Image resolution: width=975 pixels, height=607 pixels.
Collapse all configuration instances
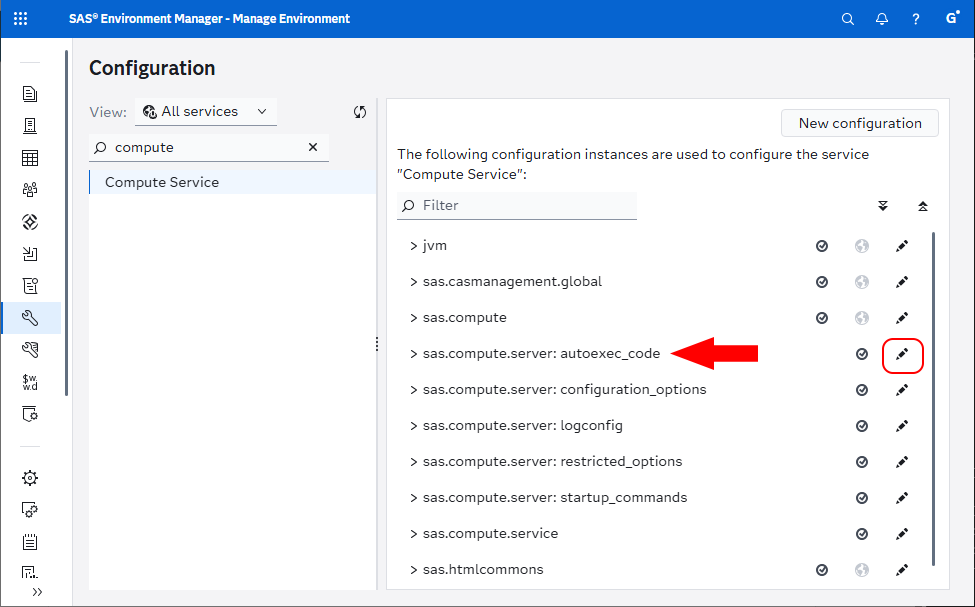(x=923, y=206)
